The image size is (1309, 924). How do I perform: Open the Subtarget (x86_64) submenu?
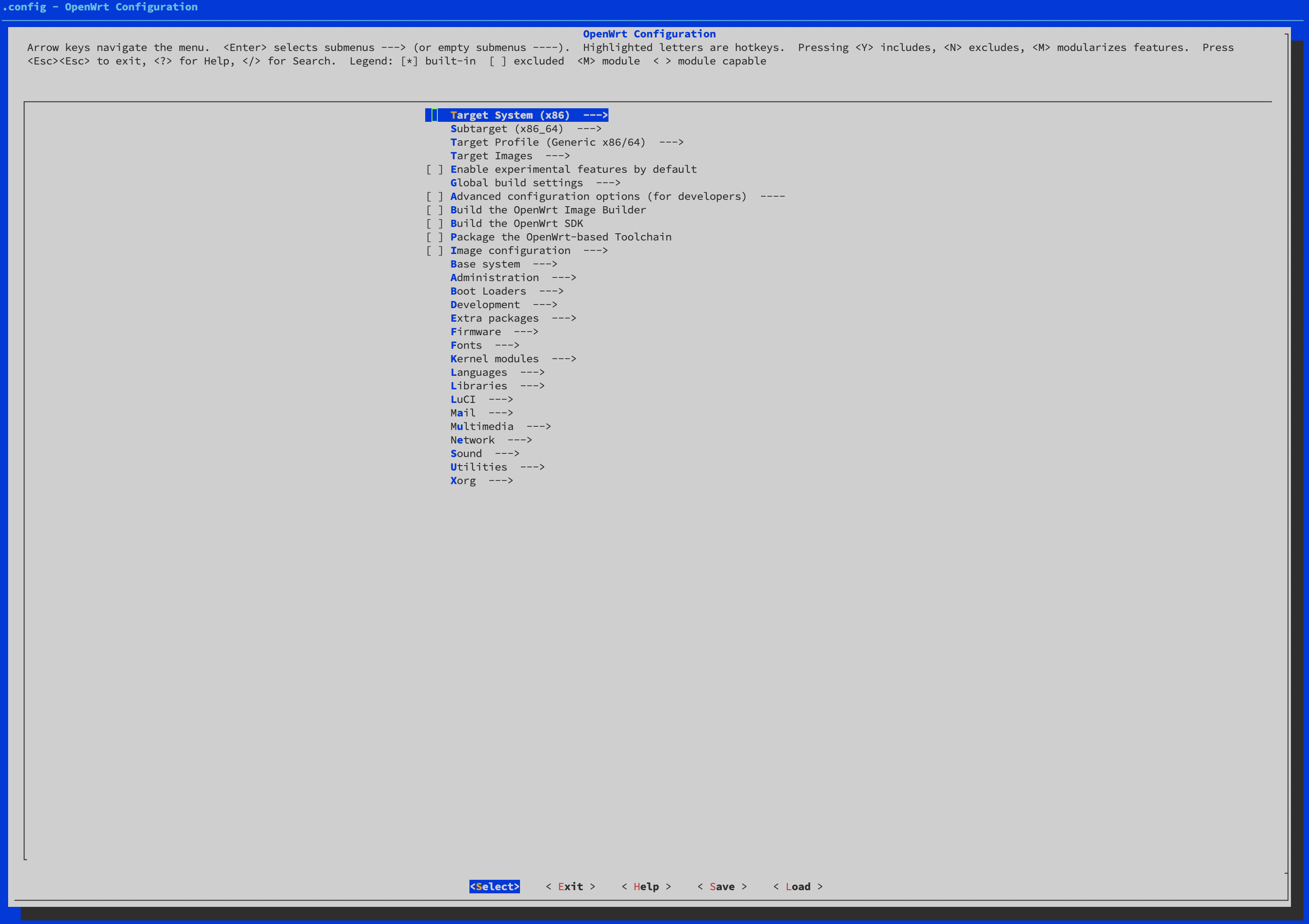pos(526,129)
